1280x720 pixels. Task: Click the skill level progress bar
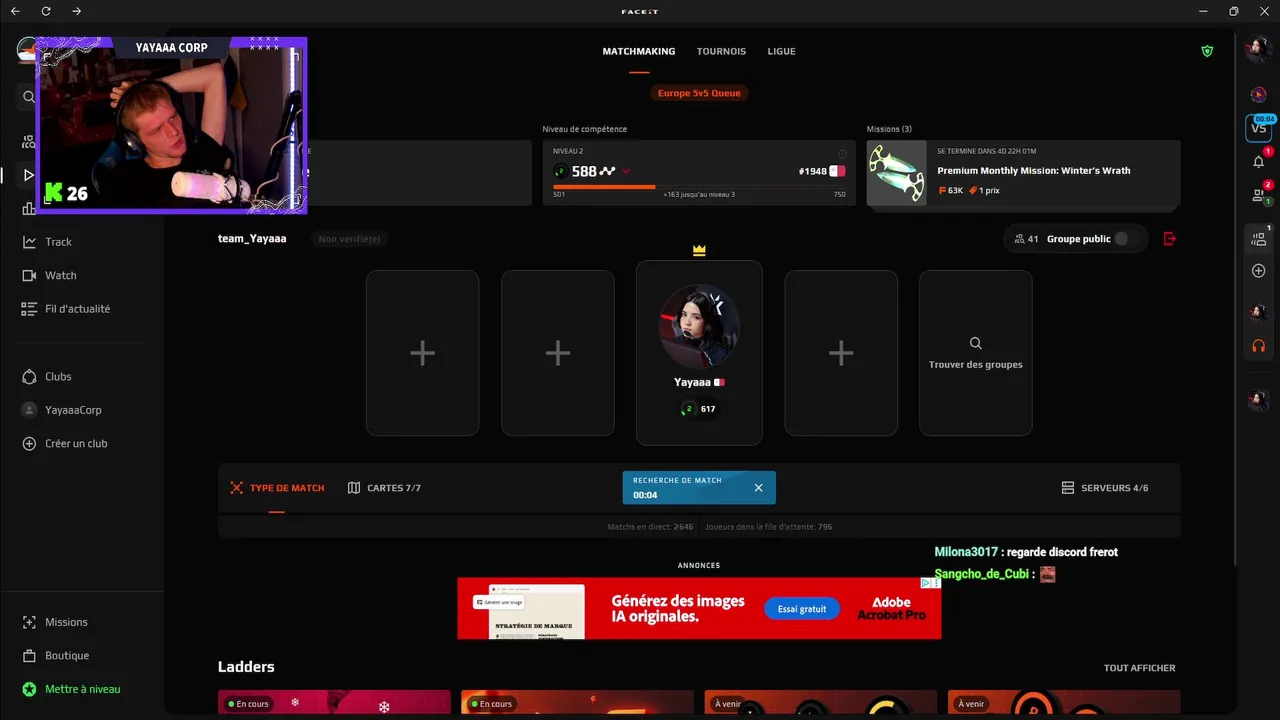pyautogui.click(x=699, y=186)
